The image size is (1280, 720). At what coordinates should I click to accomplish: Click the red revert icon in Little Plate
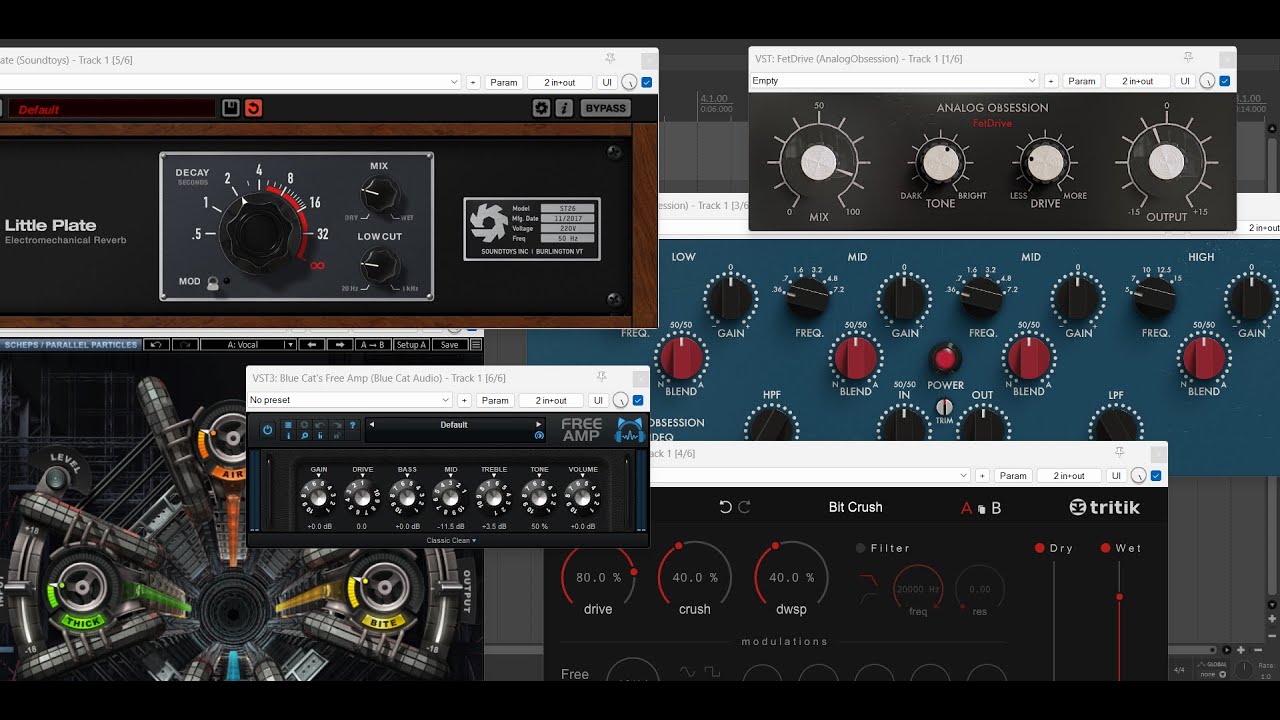[253, 108]
